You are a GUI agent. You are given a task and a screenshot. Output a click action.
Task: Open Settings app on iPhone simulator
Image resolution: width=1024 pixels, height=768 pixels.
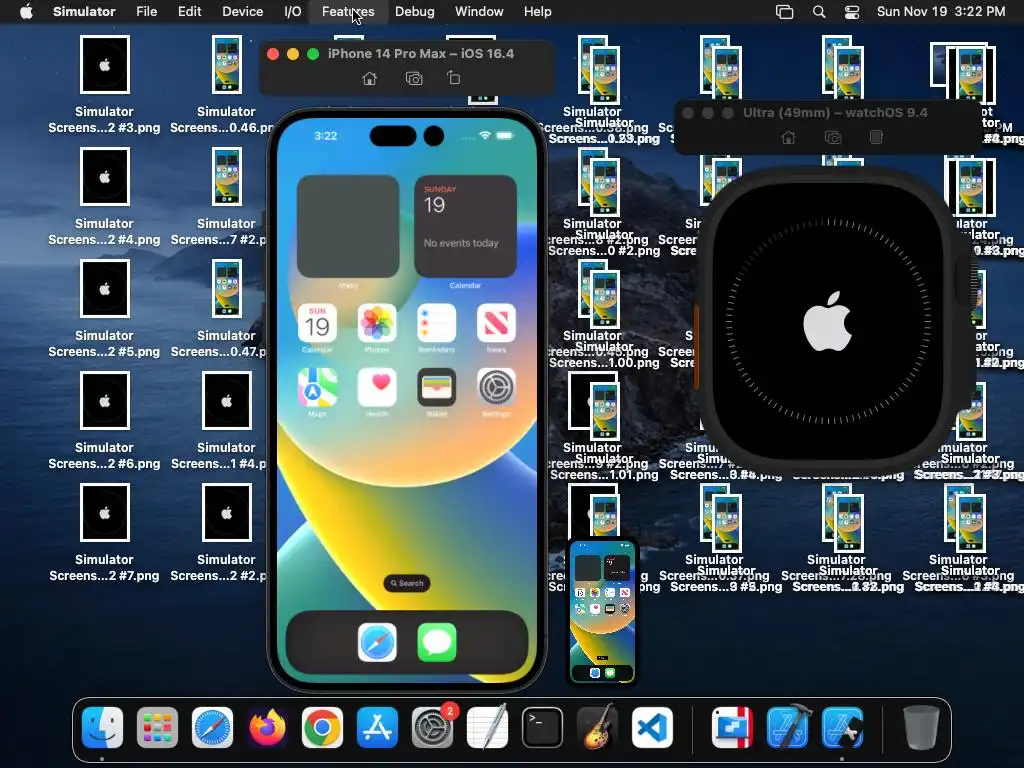[x=496, y=387]
